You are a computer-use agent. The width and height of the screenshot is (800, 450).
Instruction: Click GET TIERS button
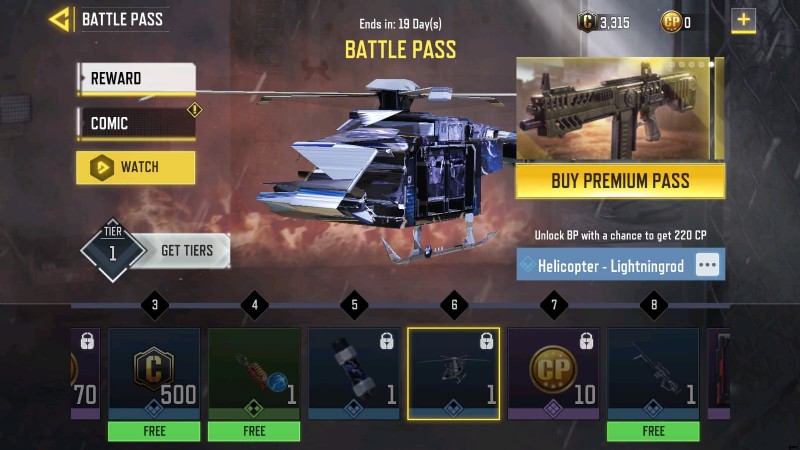[187, 251]
